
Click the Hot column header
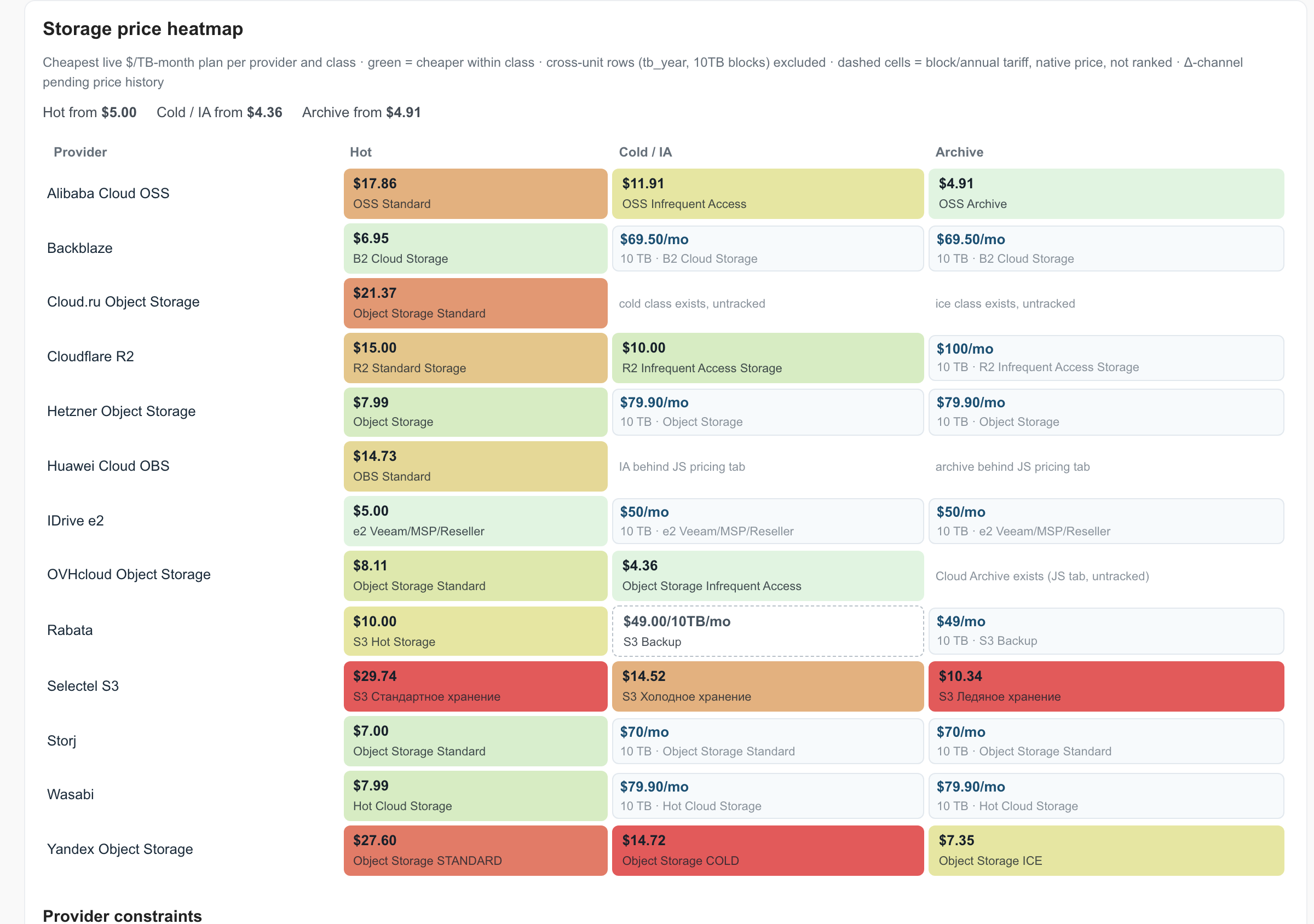(361, 152)
